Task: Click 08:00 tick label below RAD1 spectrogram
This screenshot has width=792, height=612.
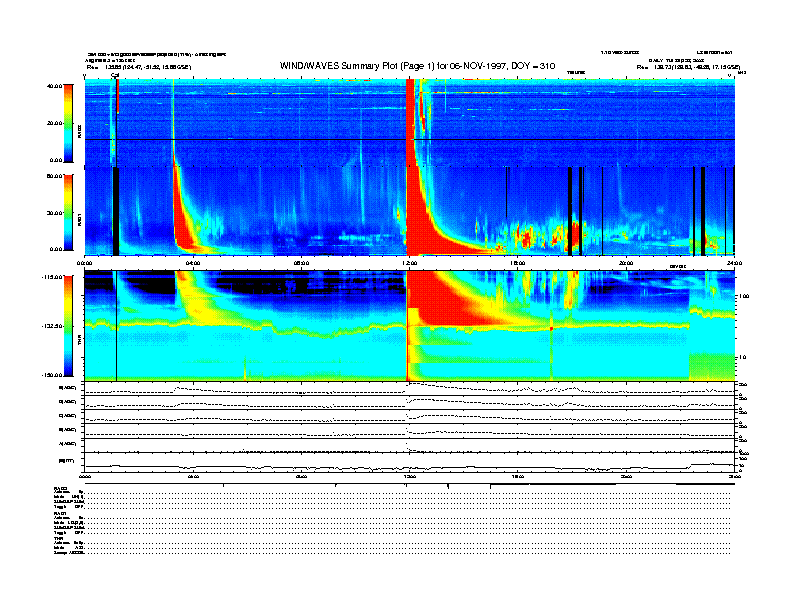Action: [x=302, y=263]
